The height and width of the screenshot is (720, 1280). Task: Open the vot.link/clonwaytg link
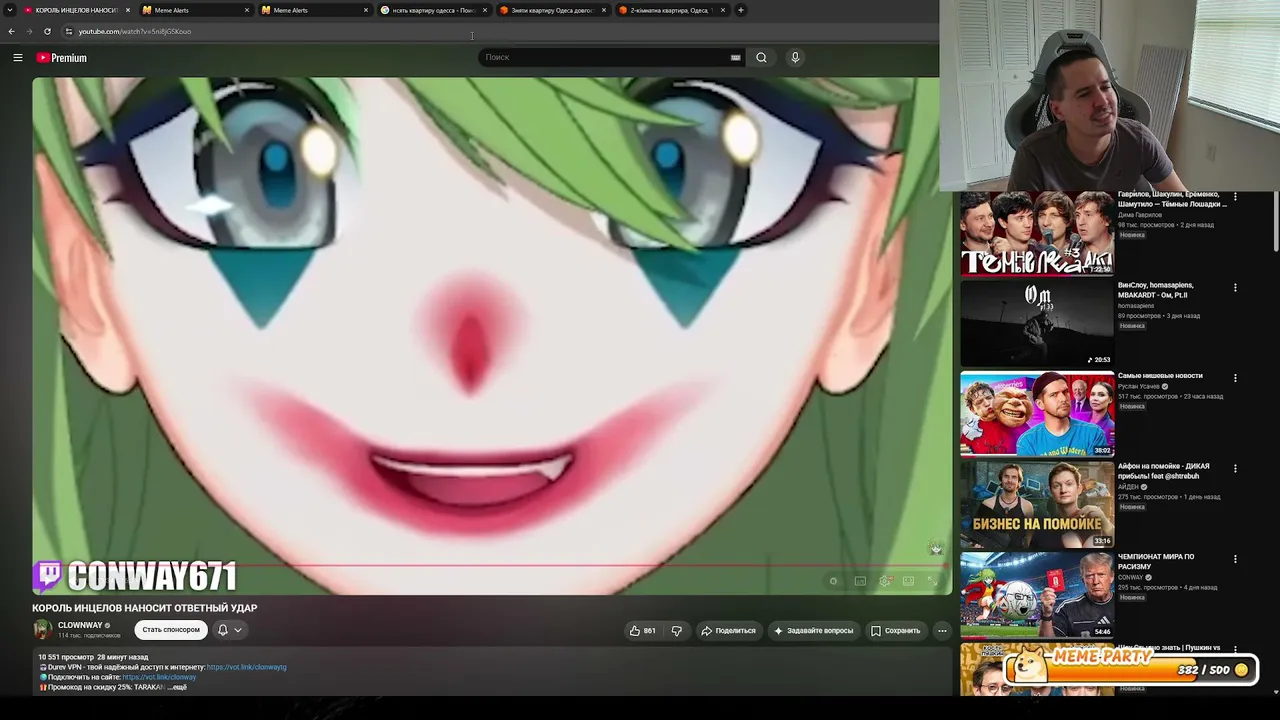(x=246, y=667)
